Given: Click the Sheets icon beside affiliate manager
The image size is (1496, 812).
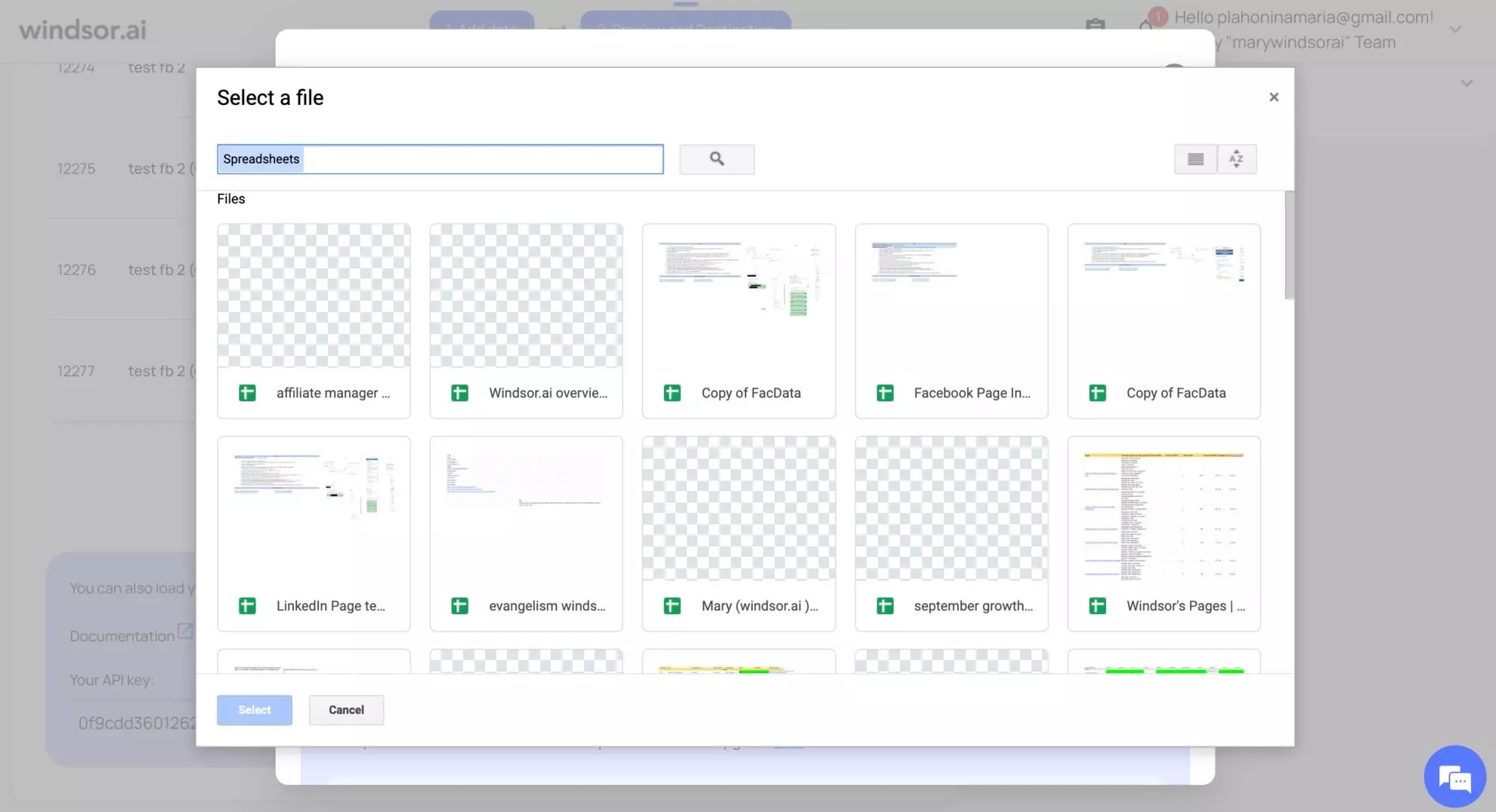Looking at the screenshot, I should coord(247,393).
